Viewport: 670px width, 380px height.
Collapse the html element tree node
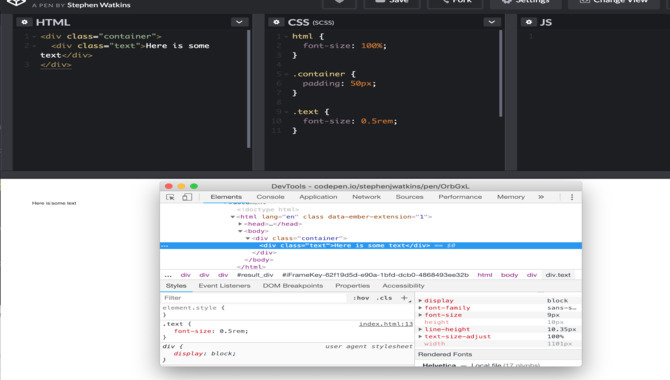pyautogui.click(x=232, y=217)
